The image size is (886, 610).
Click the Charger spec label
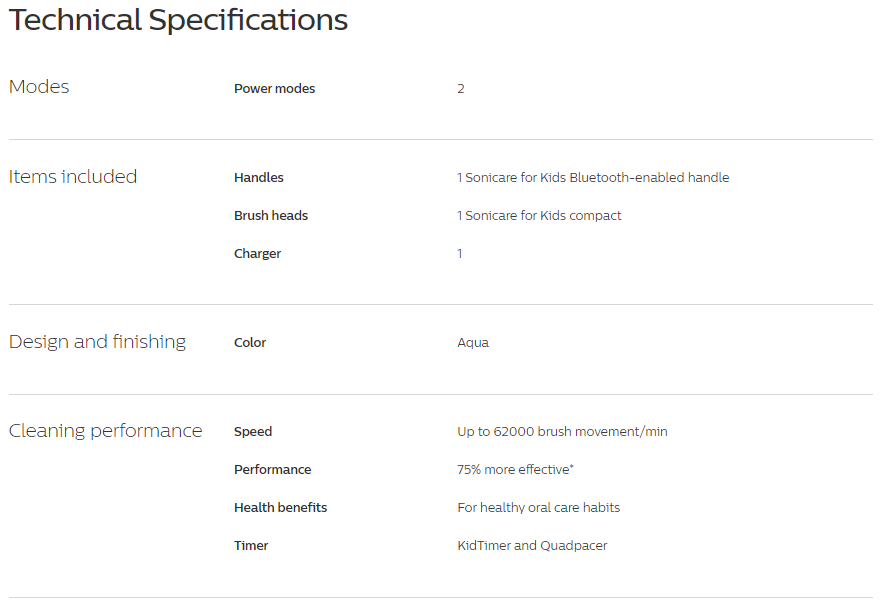(x=258, y=254)
